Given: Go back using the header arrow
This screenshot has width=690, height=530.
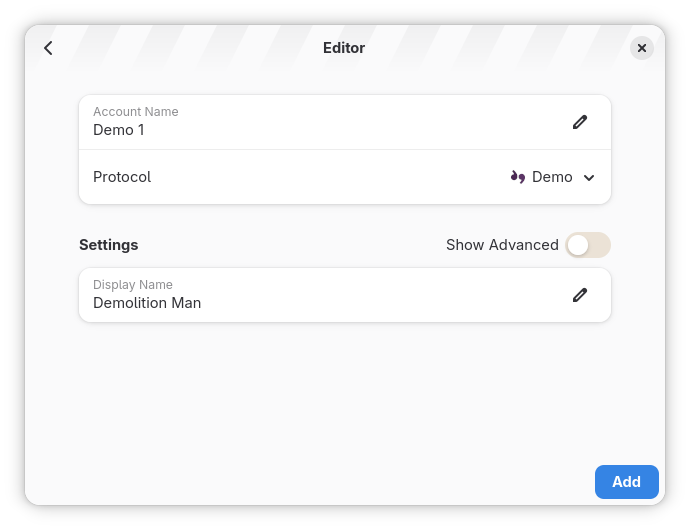Looking at the screenshot, I should click(48, 48).
